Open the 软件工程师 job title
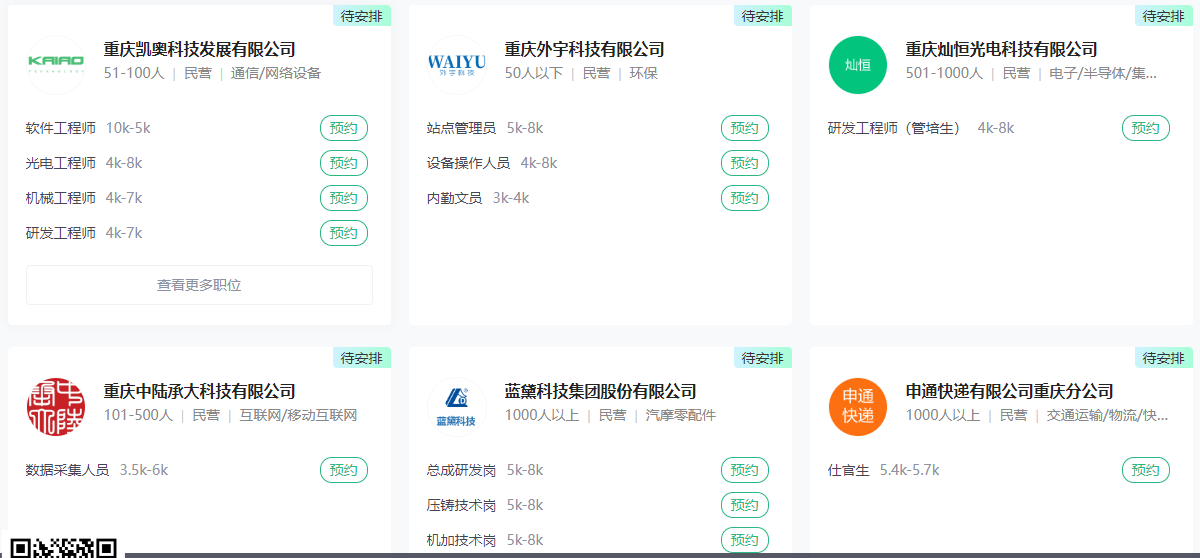Image resolution: width=1200 pixels, height=558 pixels. (61, 128)
